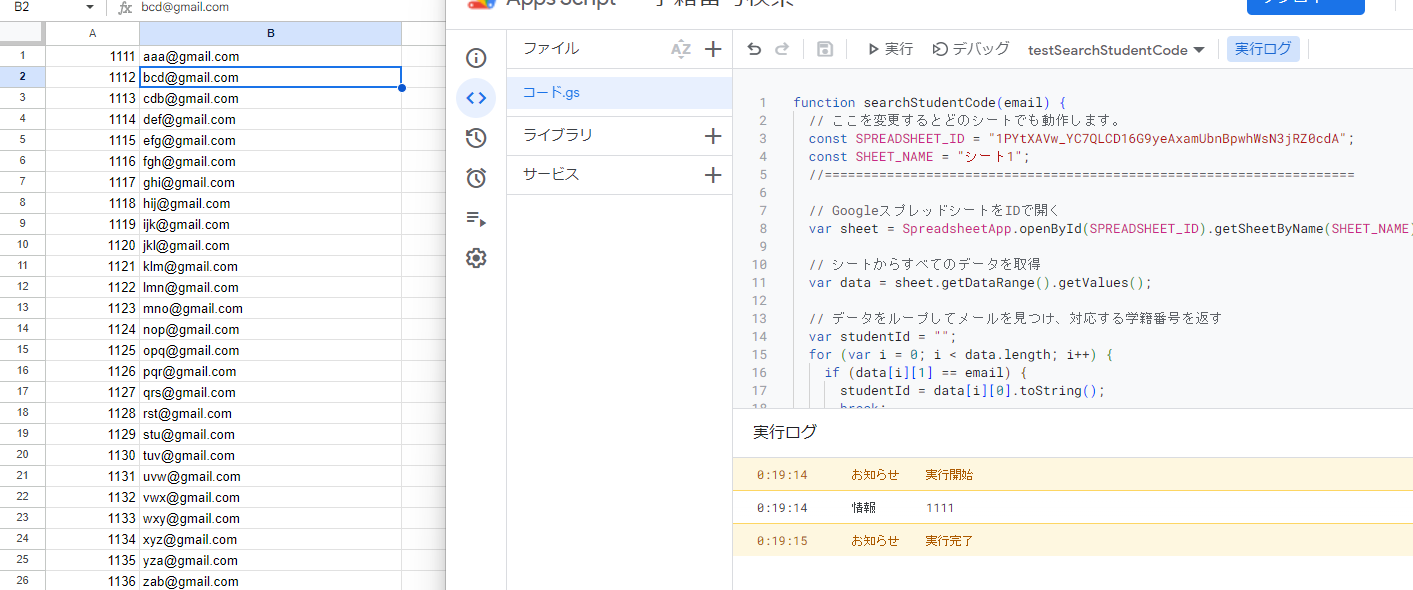Screen dimensions: 1413x590
Task: Click the Redo arrow in editor toolbar
Action: (782, 49)
